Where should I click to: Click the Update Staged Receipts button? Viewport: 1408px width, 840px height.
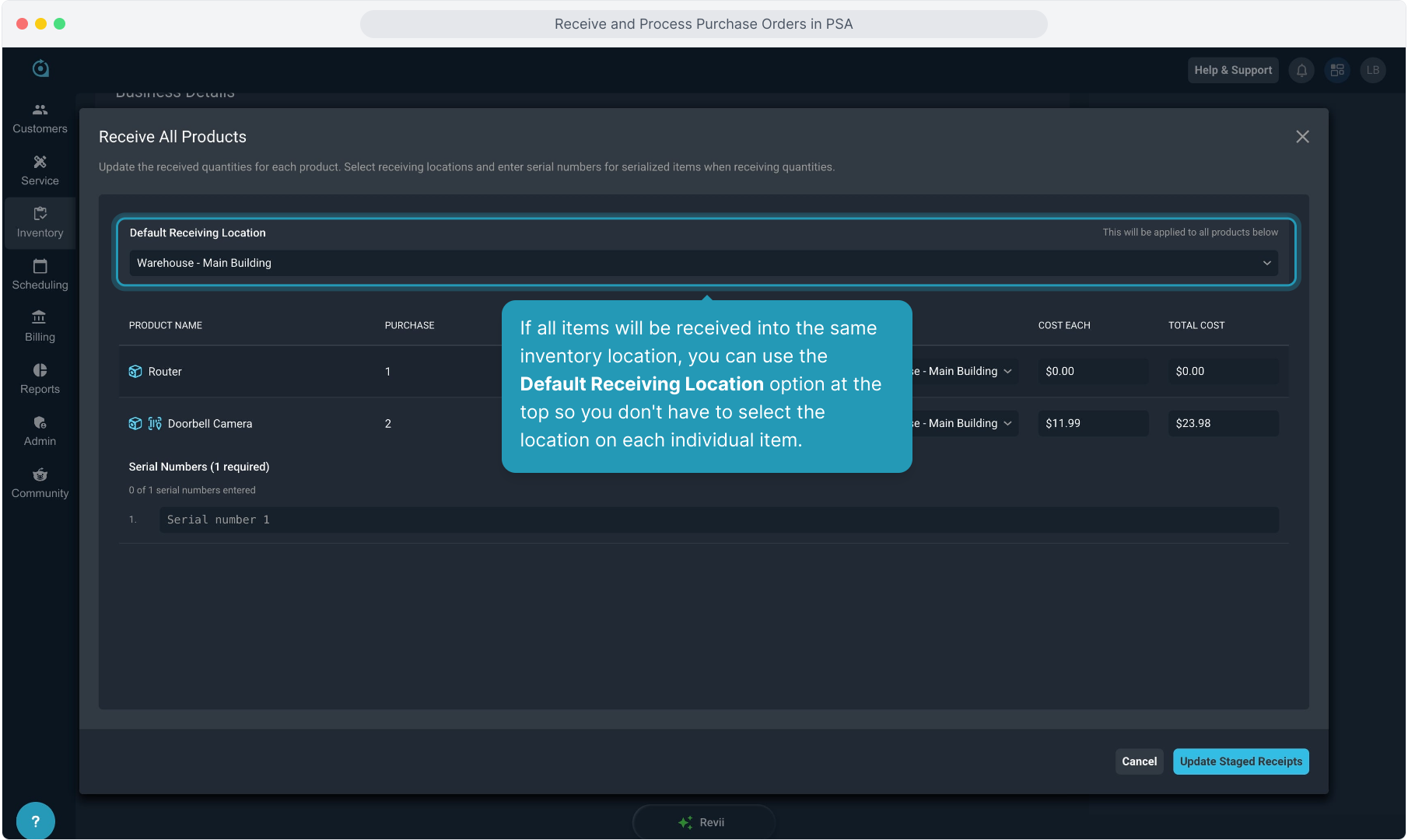(1240, 761)
